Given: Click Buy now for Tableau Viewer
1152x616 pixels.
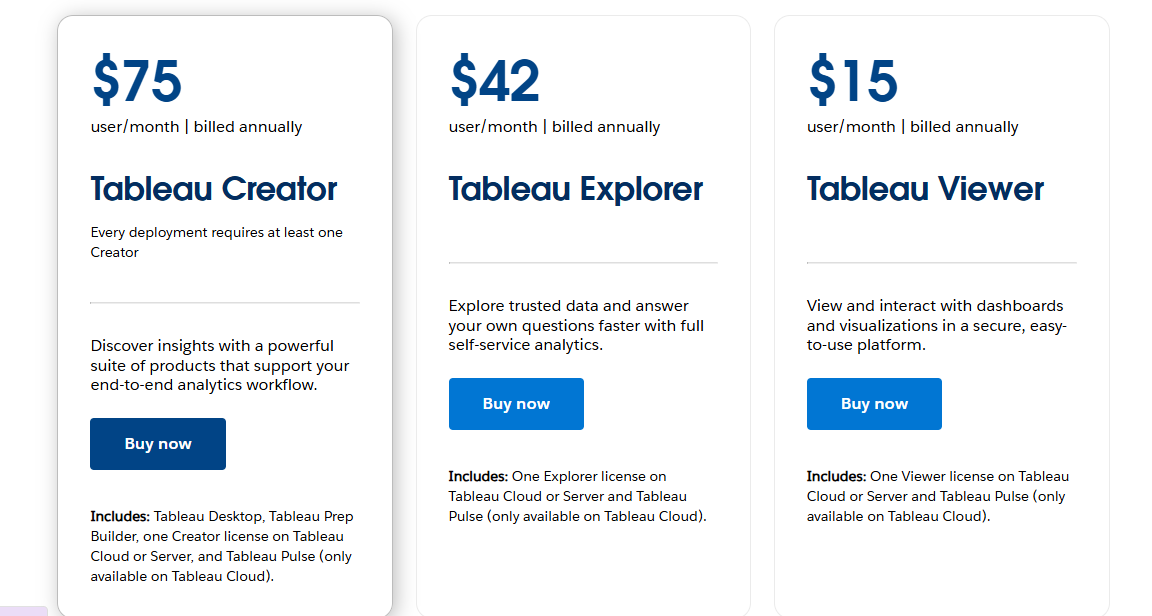Looking at the screenshot, I should [874, 403].
